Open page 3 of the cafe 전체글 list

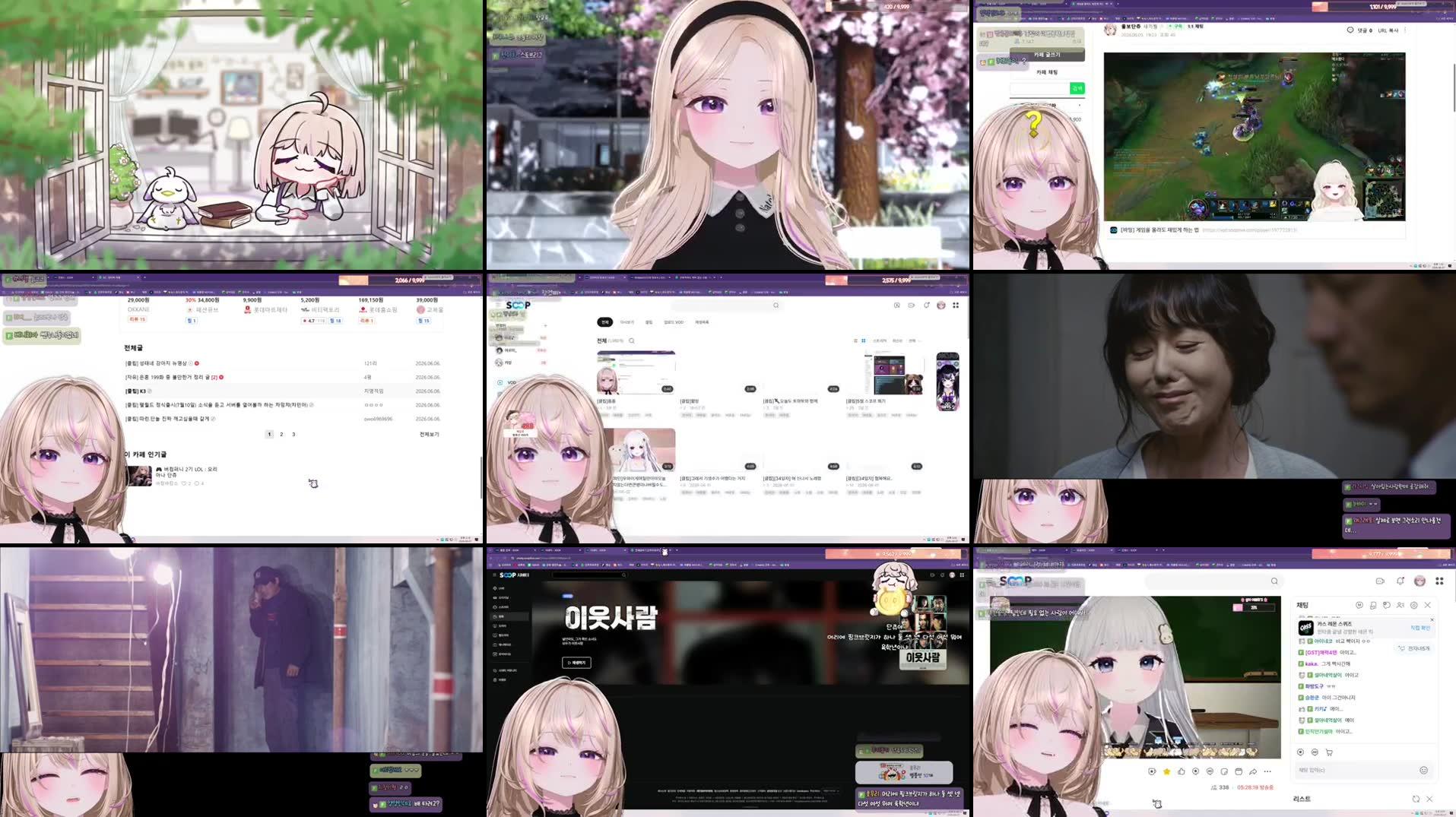[293, 435]
